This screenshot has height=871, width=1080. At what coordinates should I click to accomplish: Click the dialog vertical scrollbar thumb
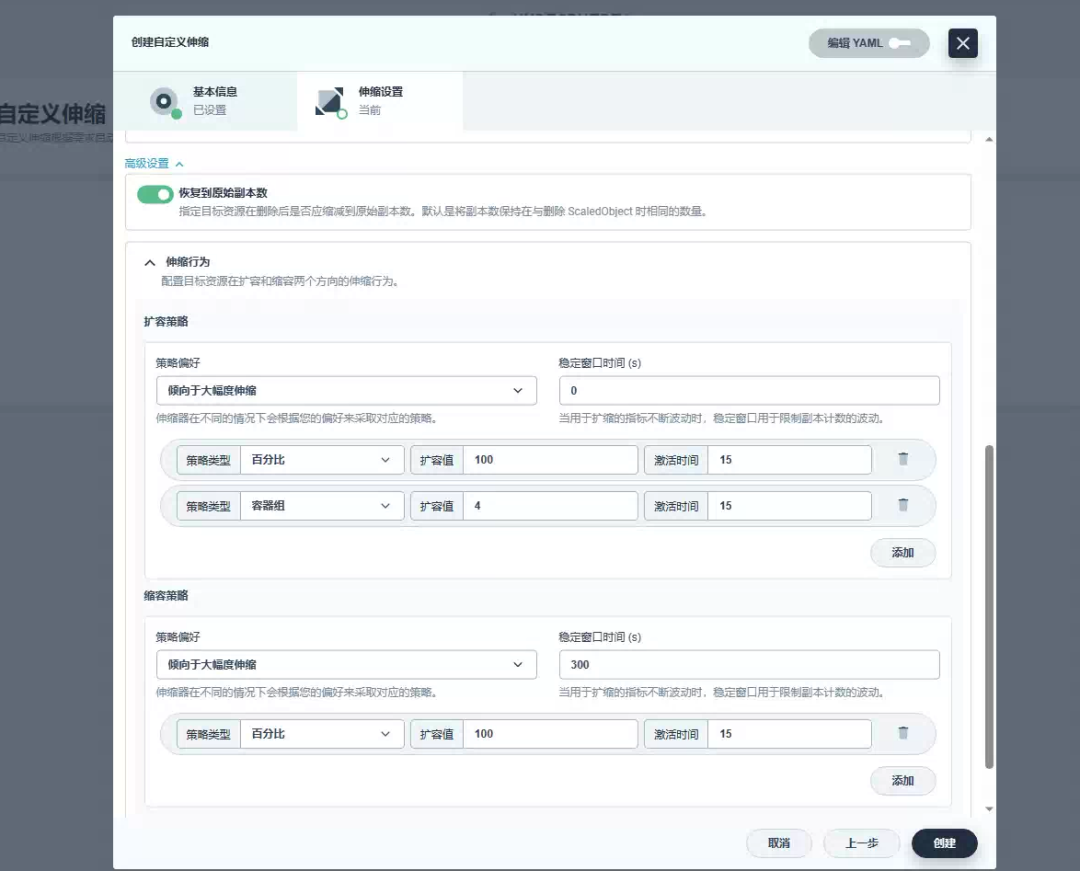click(x=989, y=607)
